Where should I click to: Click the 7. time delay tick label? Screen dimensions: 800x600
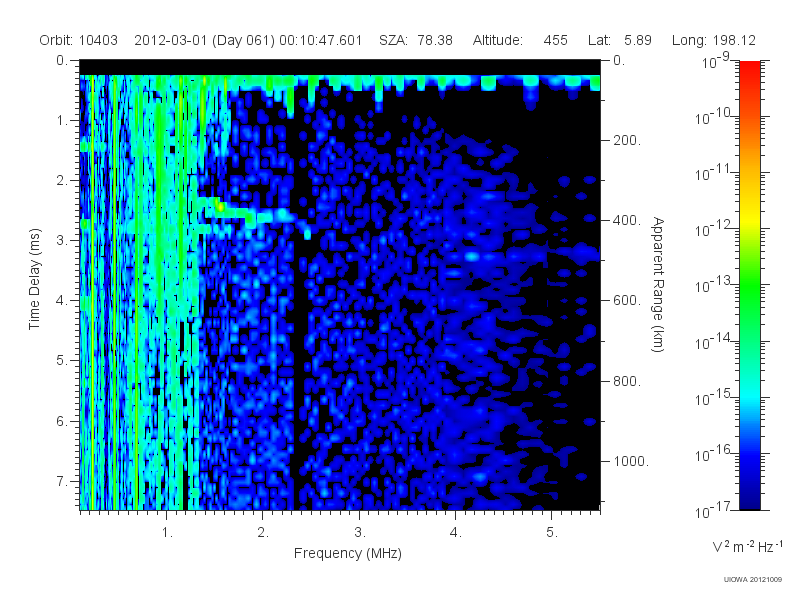coord(62,481)
